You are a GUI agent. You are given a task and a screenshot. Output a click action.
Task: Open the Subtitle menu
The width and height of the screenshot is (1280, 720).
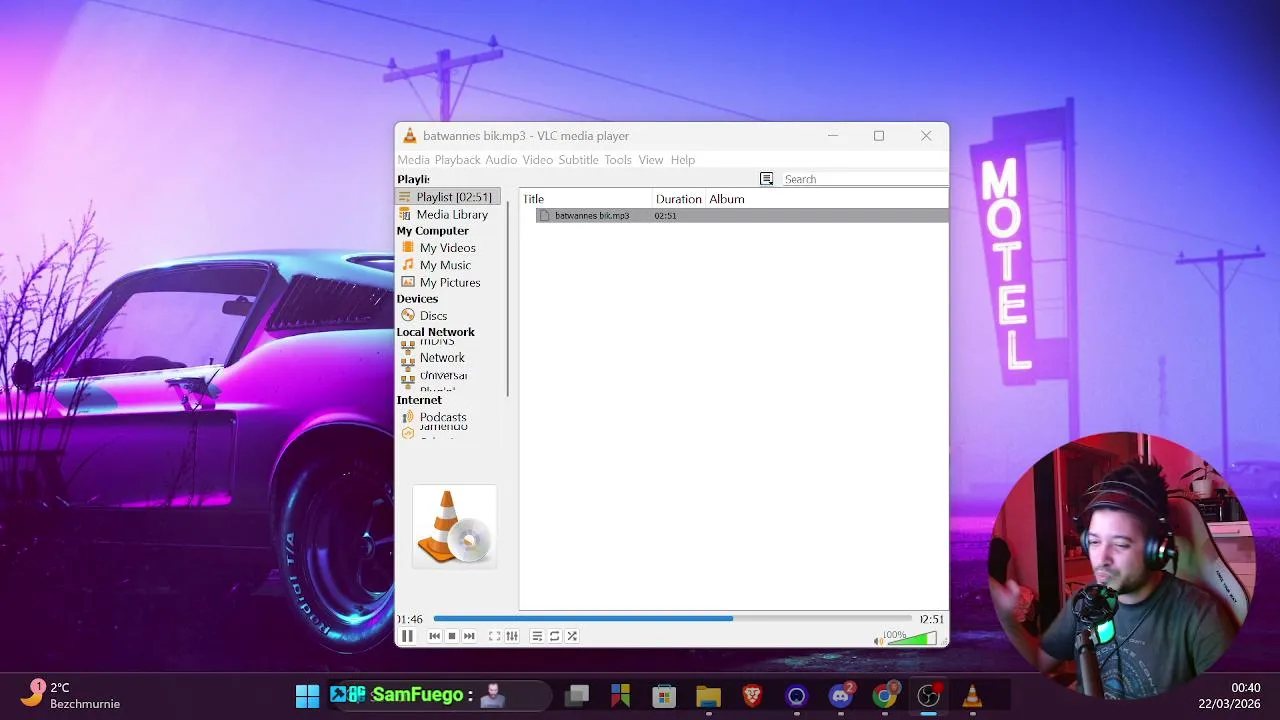coord(578,160)
